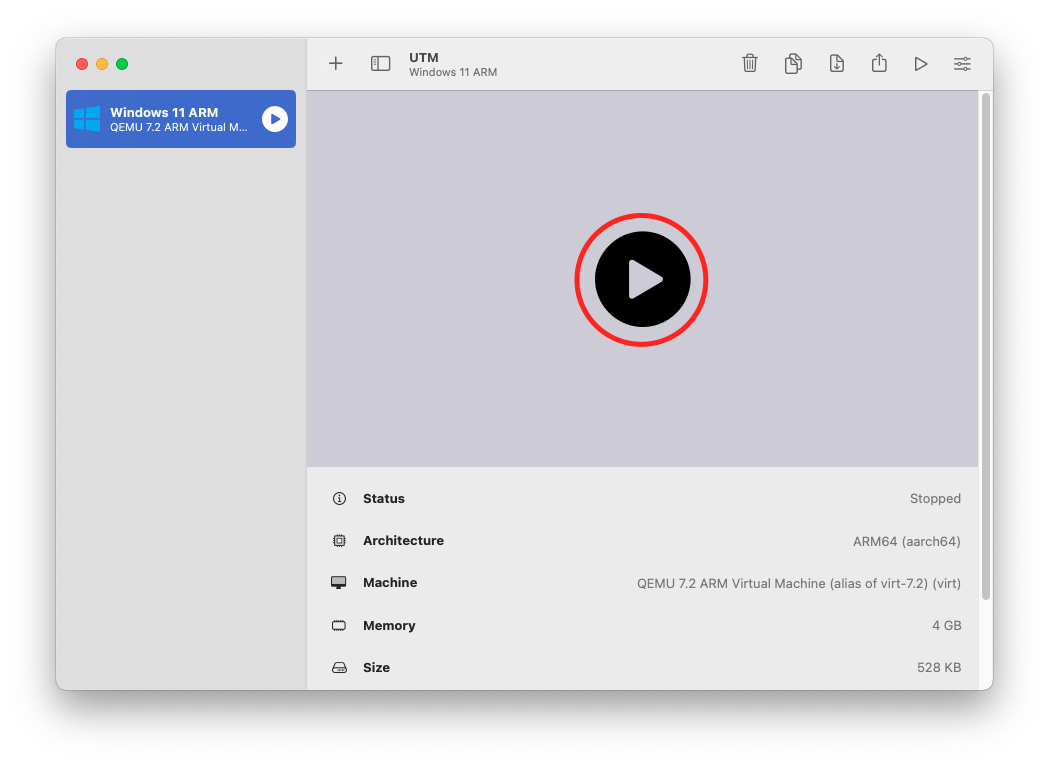This screenshot has width=1049, height=764.
Task: Select the Windows 11 ARM name in sidebar
Action: coord(164,112)
